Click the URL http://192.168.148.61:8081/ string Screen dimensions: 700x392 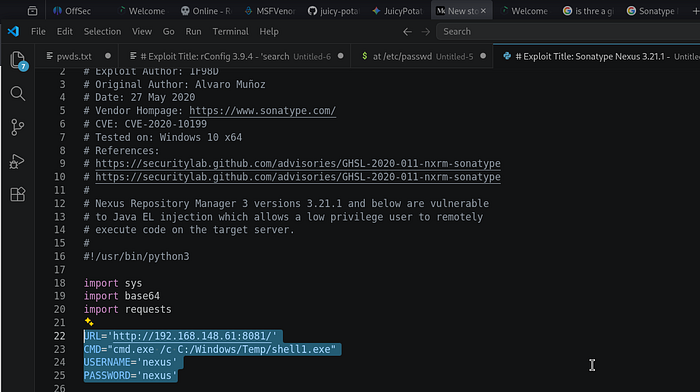192,336
